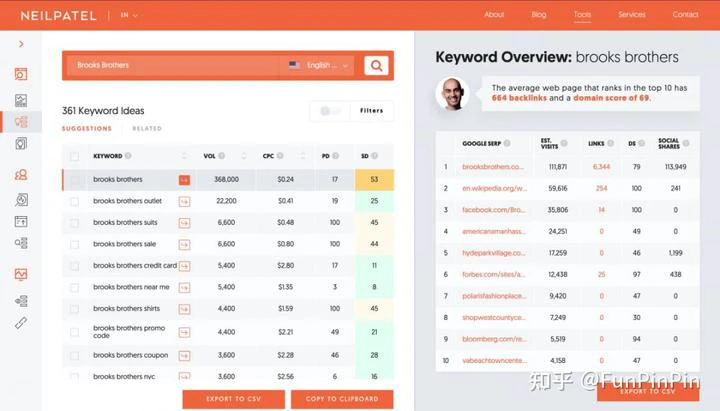Open the highlighted keyword ideas sidebar icon
The width and height of the screenshot is (720, 411).
click(21, 122)
